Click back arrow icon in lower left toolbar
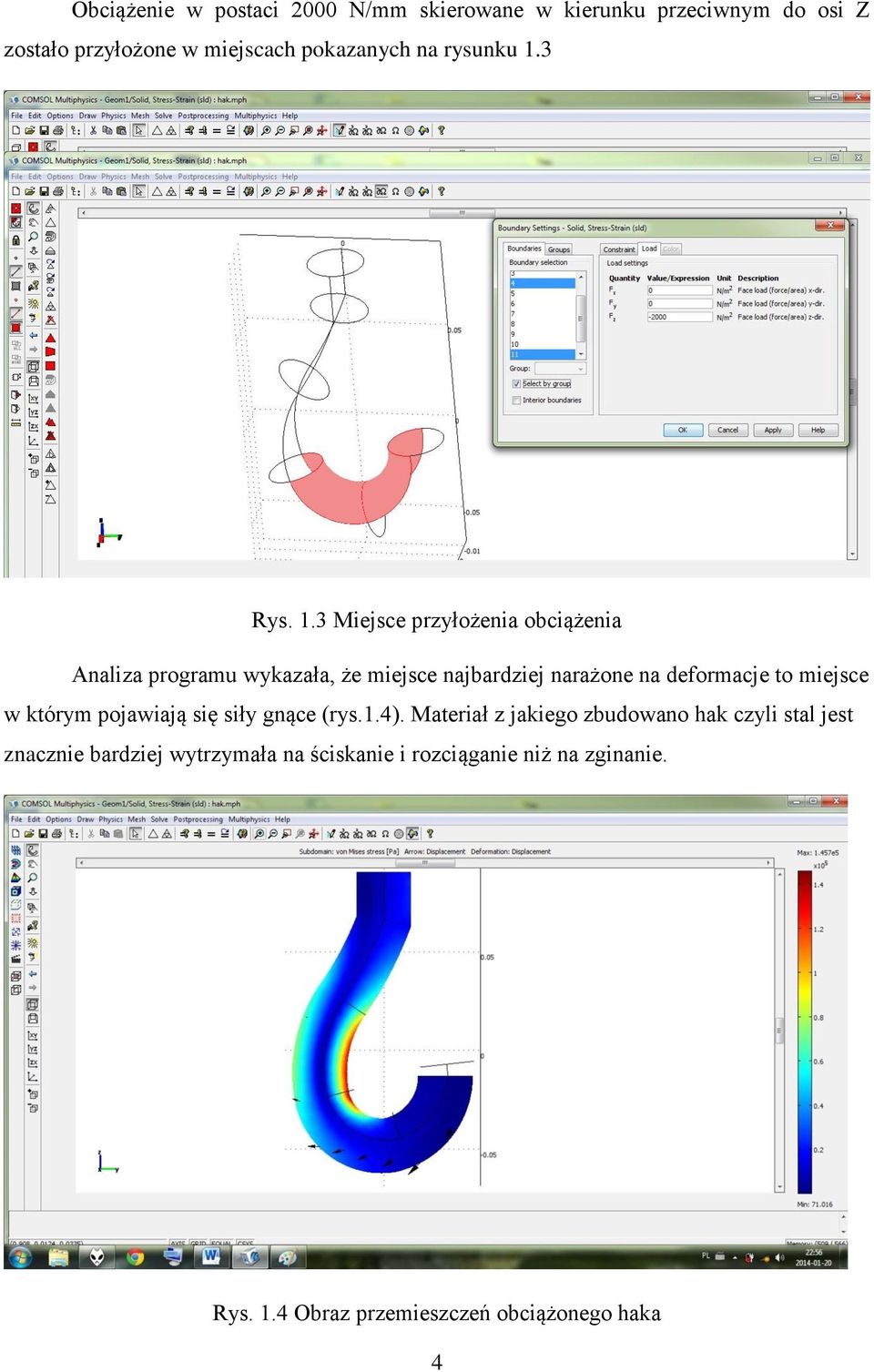874x1372 pixels. click(x=33, y=973)
